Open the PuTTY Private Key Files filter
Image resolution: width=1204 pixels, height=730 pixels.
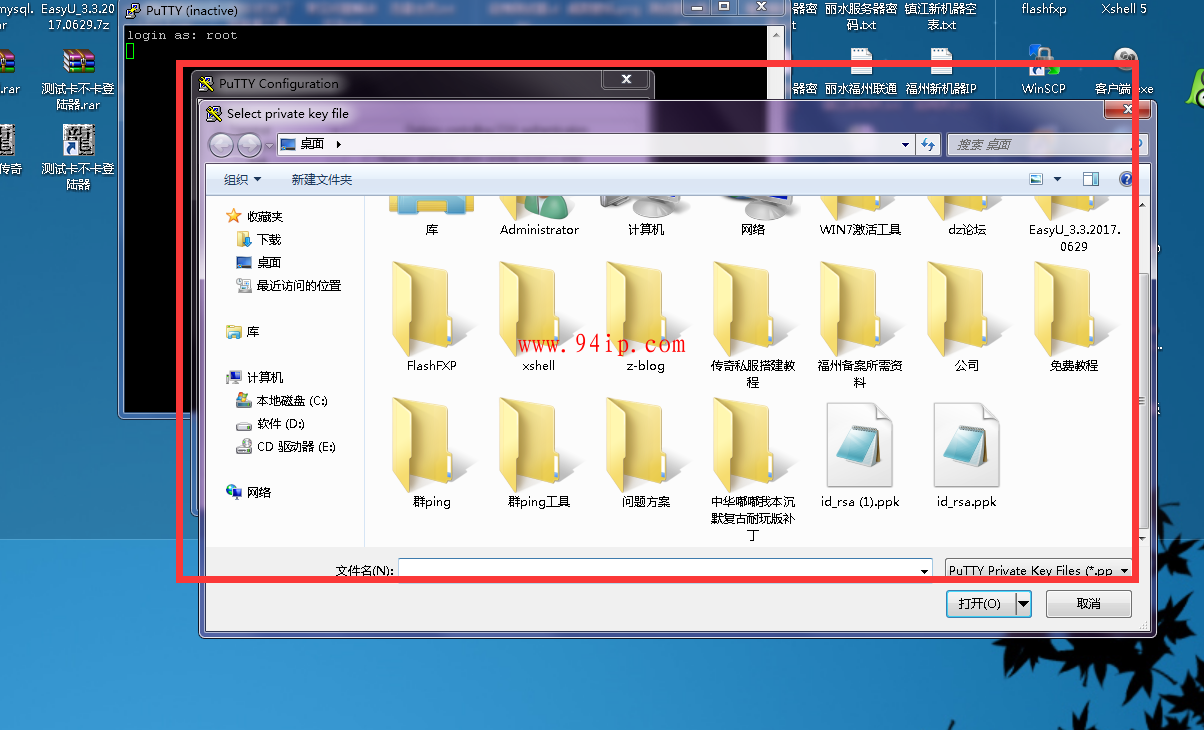[x=1039, y=570]
